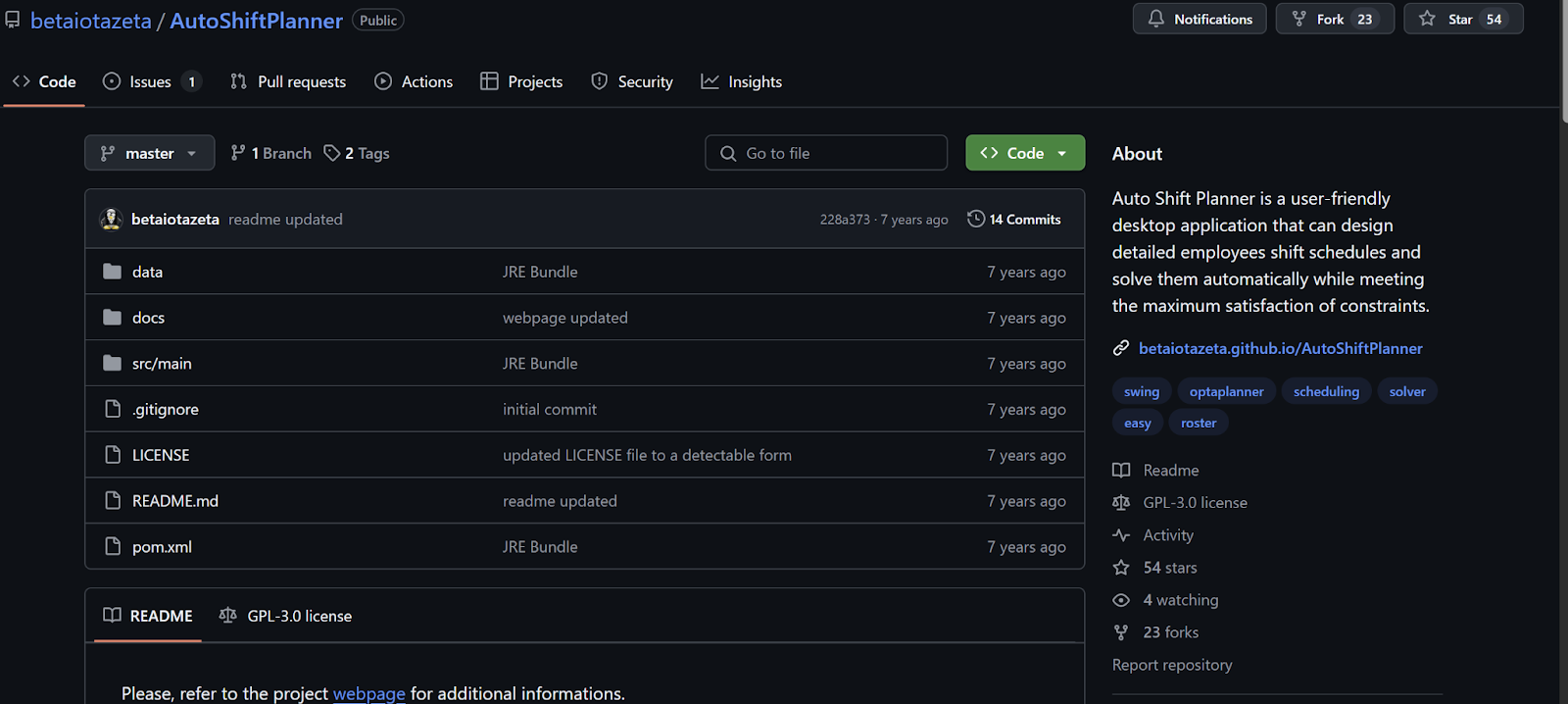Star the repository

(x=1463, y=19)
